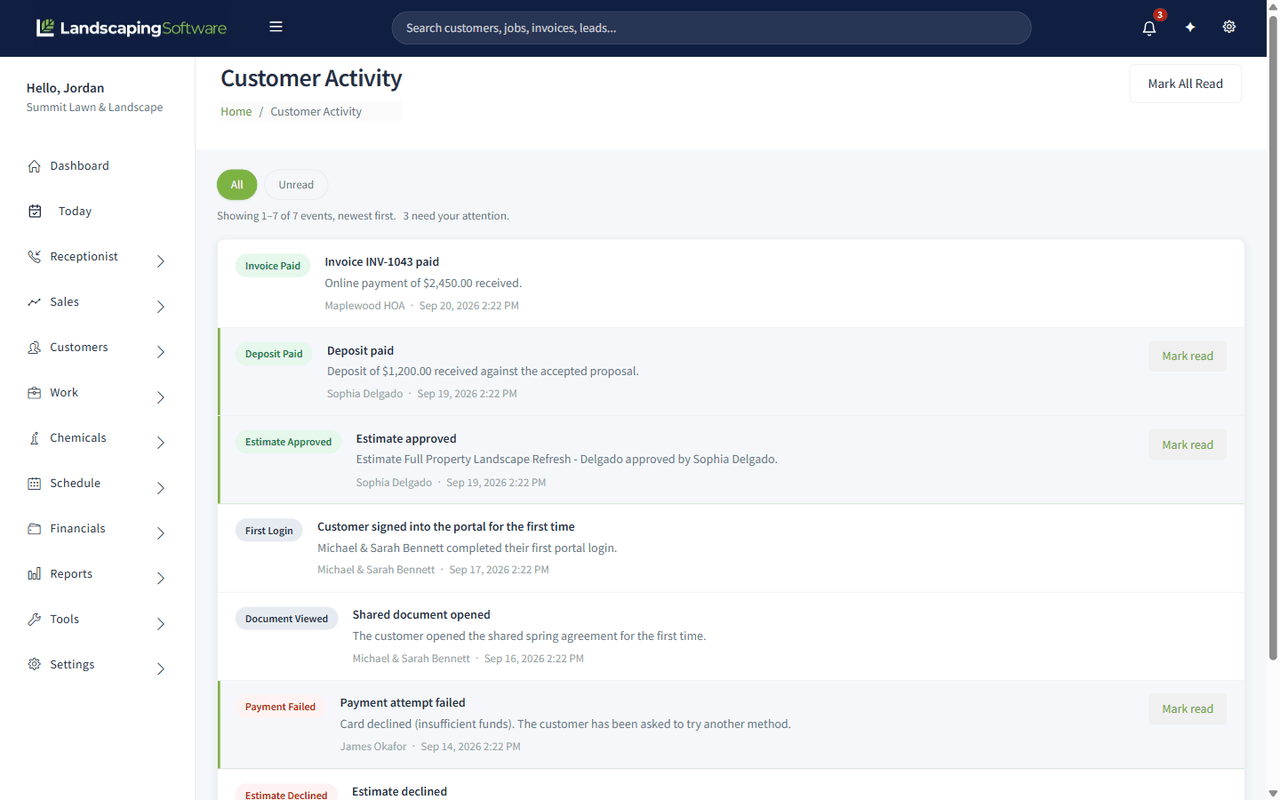The height and width of the screenshot is (800, 1280).
Task: Click the Financials wallet icon
Action: (x=34, y=529)
